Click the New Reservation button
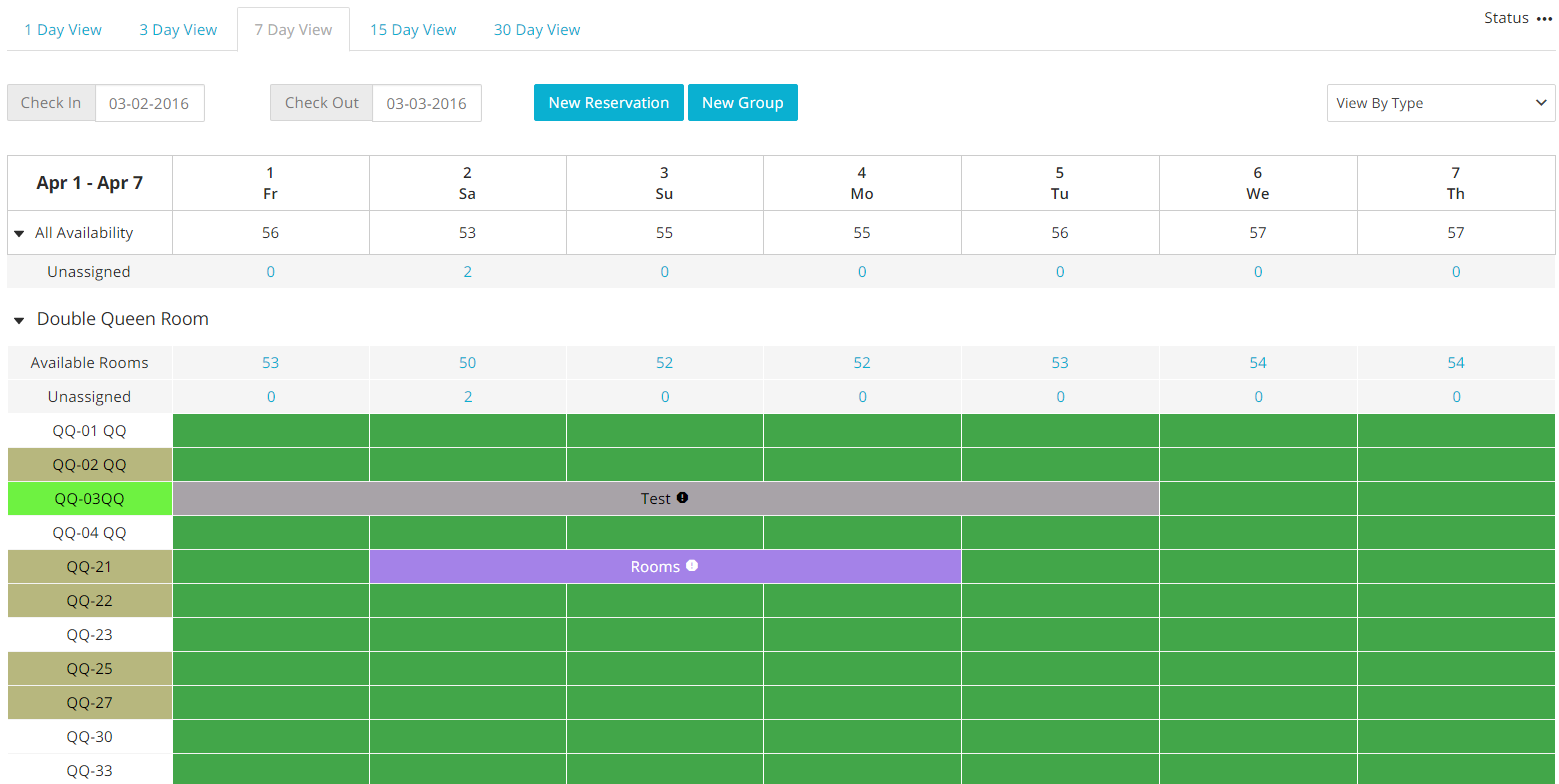This screenshot has height=784, width=1559. [609, 103]
